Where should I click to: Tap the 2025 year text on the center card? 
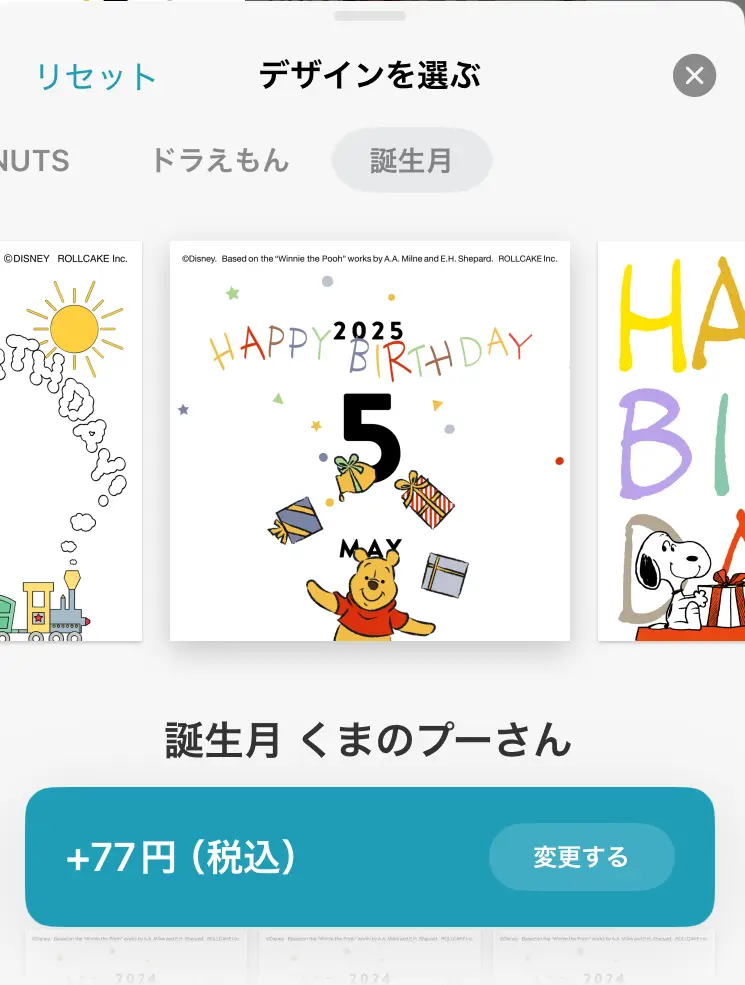point(368,330)
